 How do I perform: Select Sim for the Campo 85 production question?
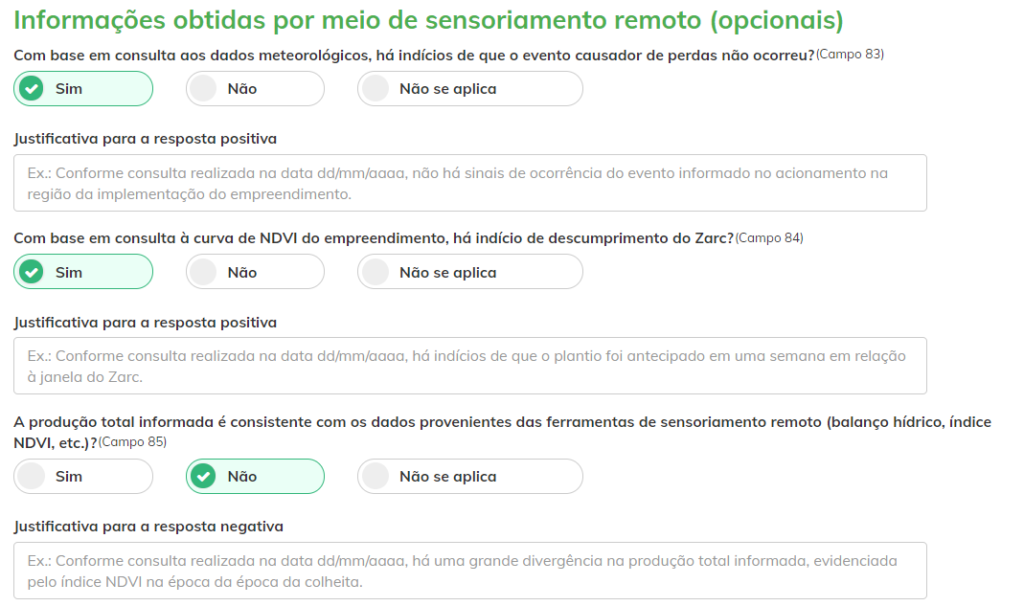click(83, 476)
